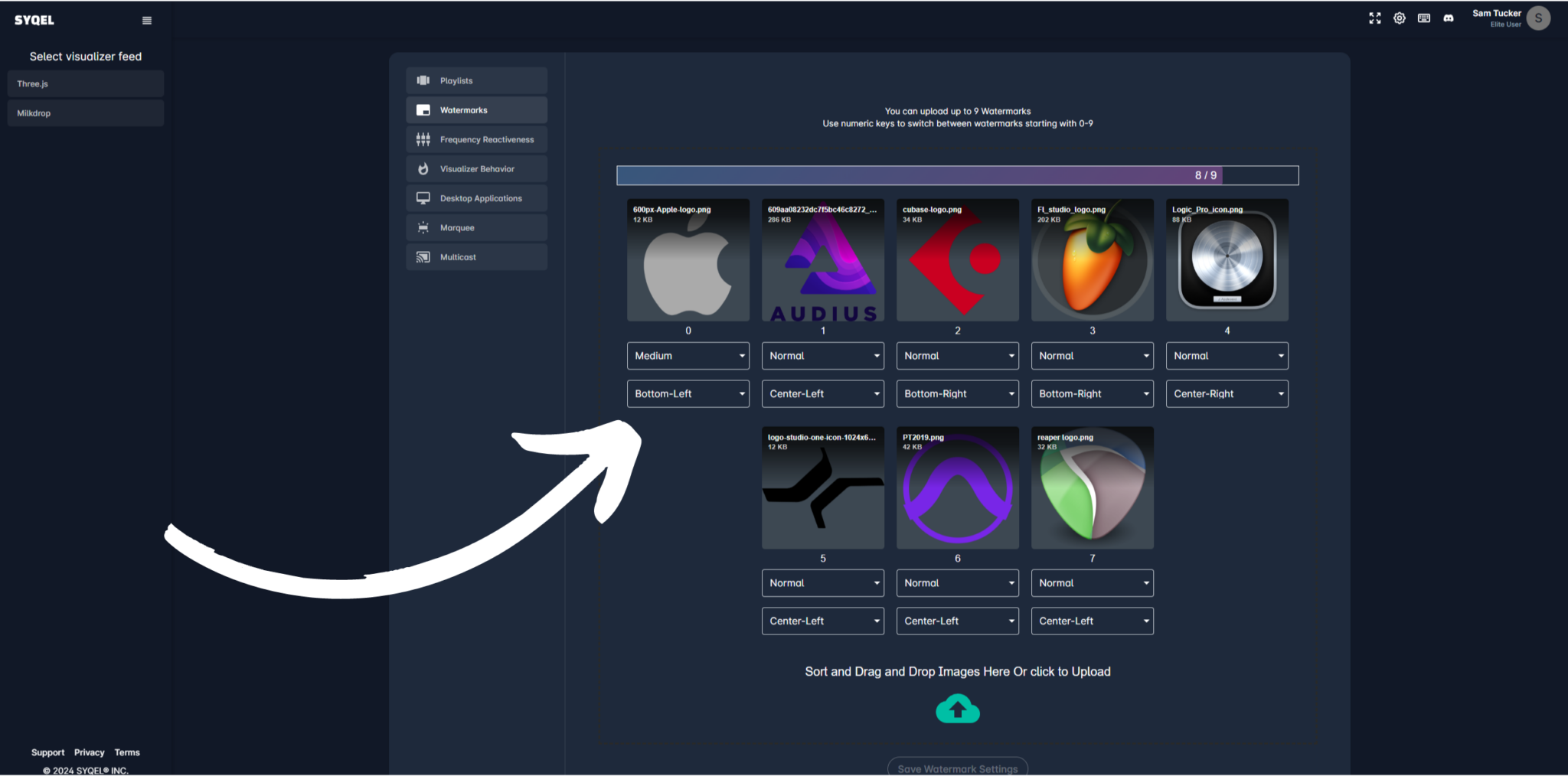Image resolution: width=1568 pixels, height=776 pixels.
Task: Open the keyboard shortcuts panel
Action: coord(1424,18)
